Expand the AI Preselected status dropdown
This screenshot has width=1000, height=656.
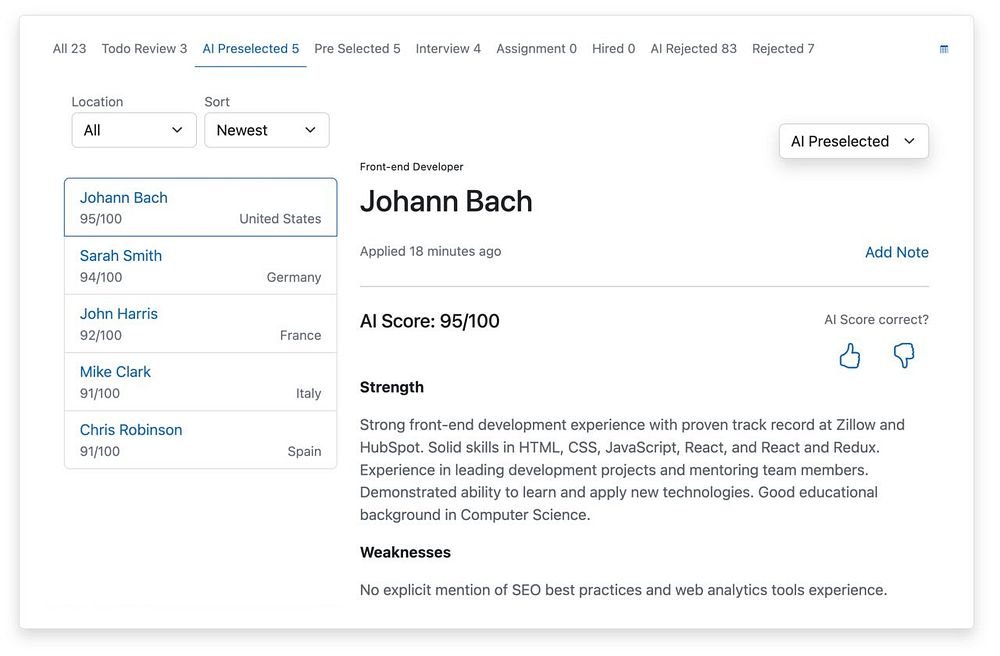(x=853, y=141)
